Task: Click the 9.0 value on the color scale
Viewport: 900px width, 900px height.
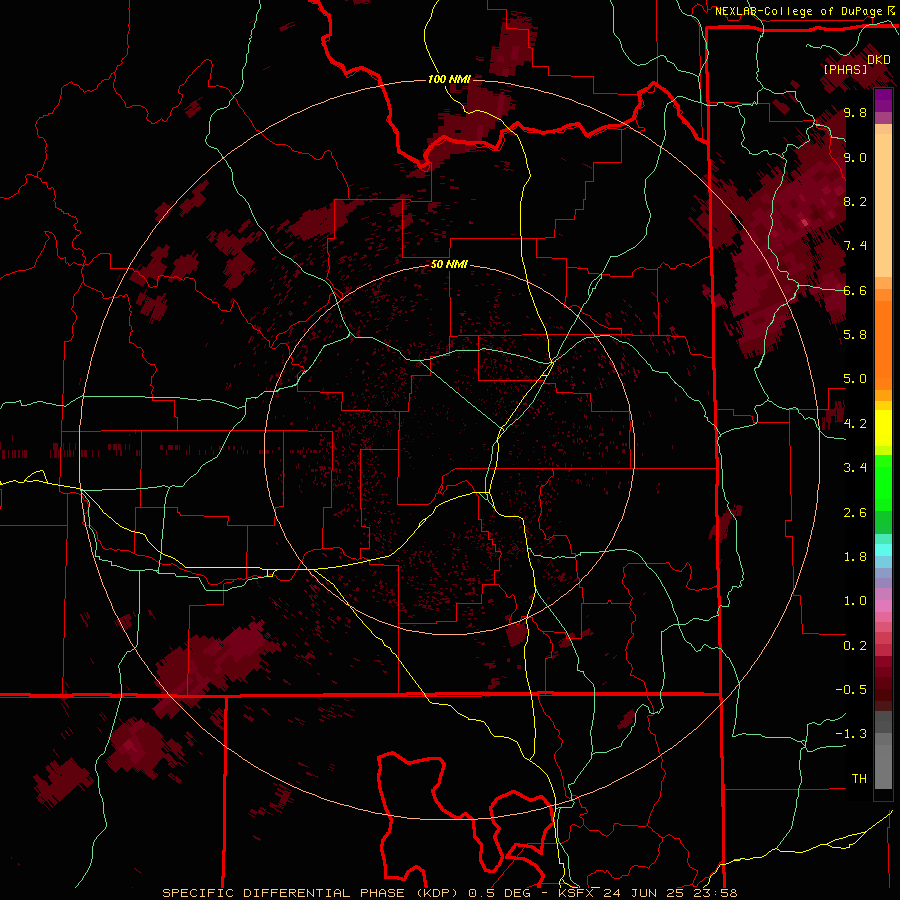Action: point(855,157)
